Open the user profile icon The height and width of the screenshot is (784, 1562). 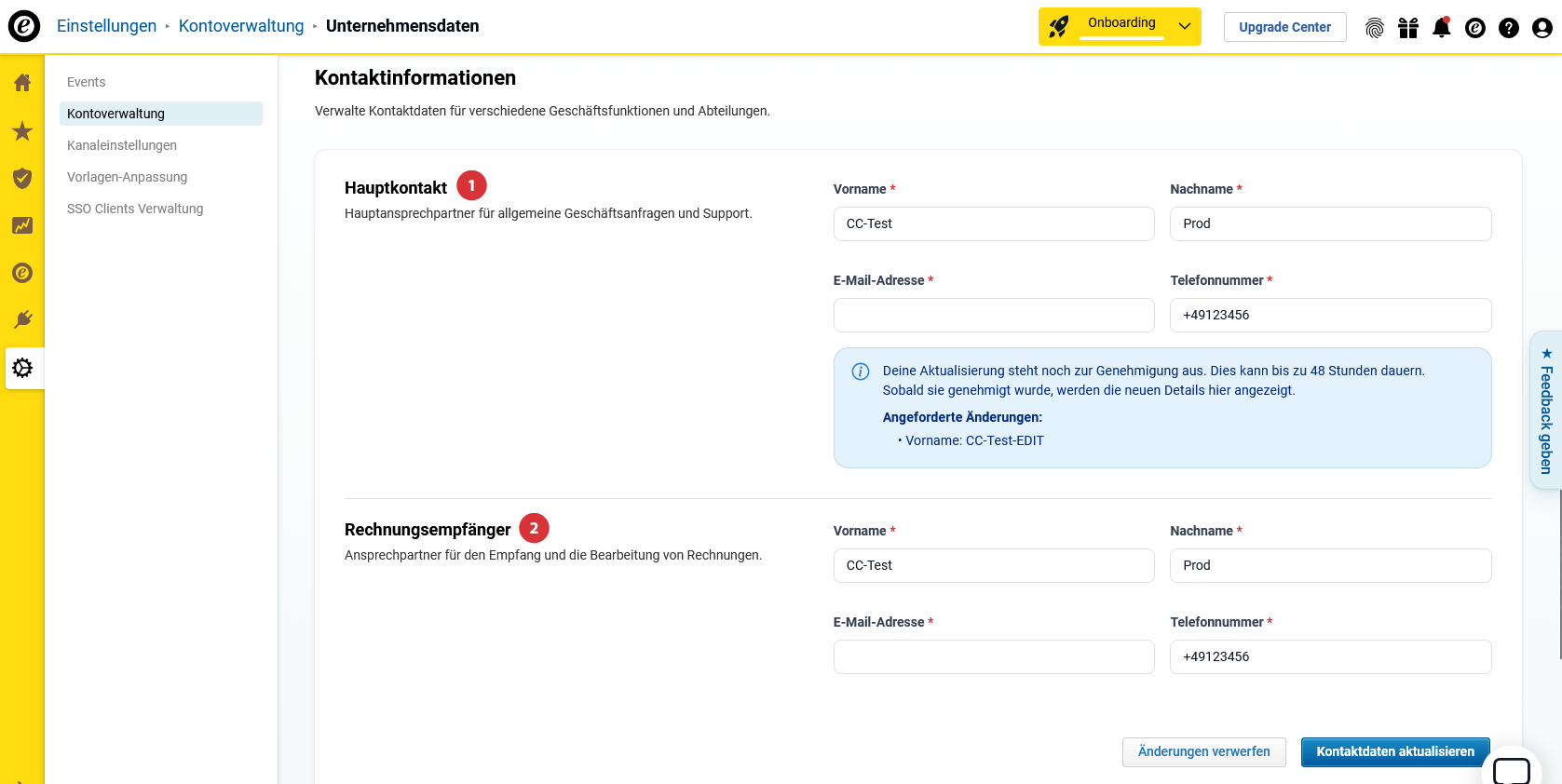pos(1542,28)
